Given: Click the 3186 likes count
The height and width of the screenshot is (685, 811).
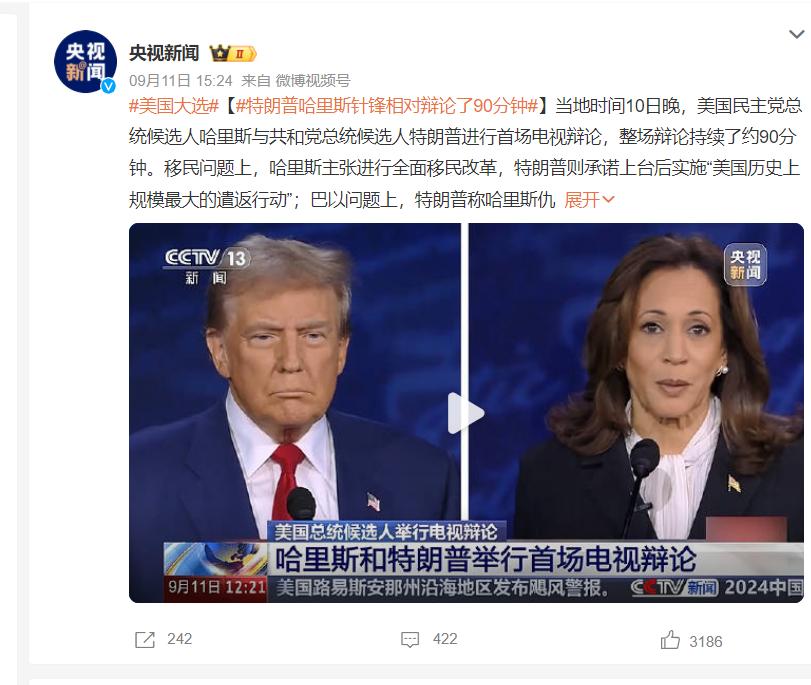Looking at the screenshot, I should (x=705, y=642).
